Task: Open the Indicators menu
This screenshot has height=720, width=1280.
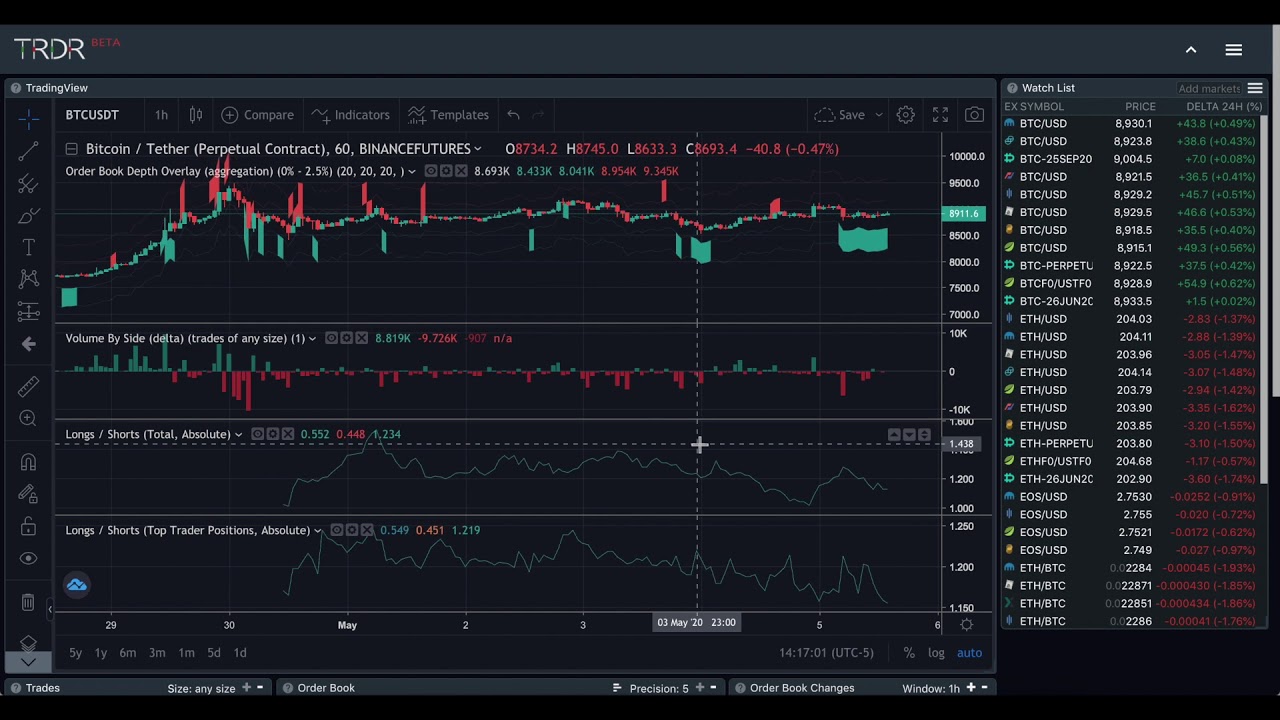Action: point(350,115)
